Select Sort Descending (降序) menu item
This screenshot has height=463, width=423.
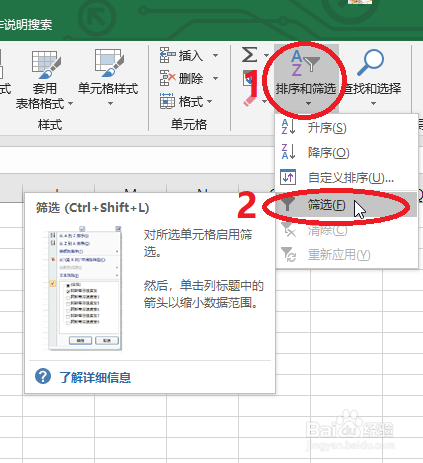(x=346, y=153)
